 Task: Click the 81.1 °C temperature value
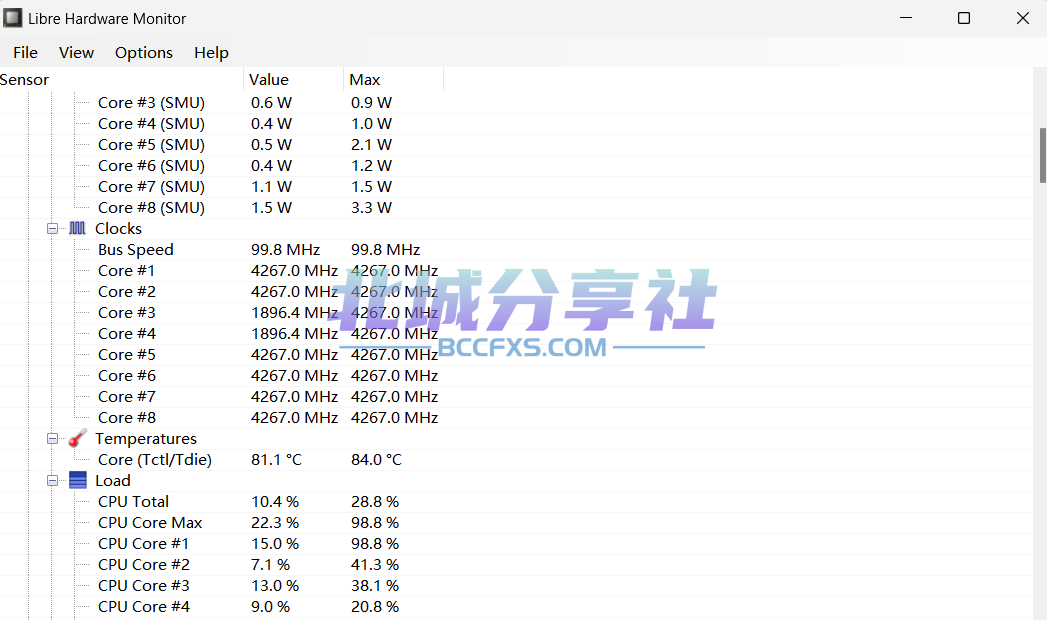(276, 460)
